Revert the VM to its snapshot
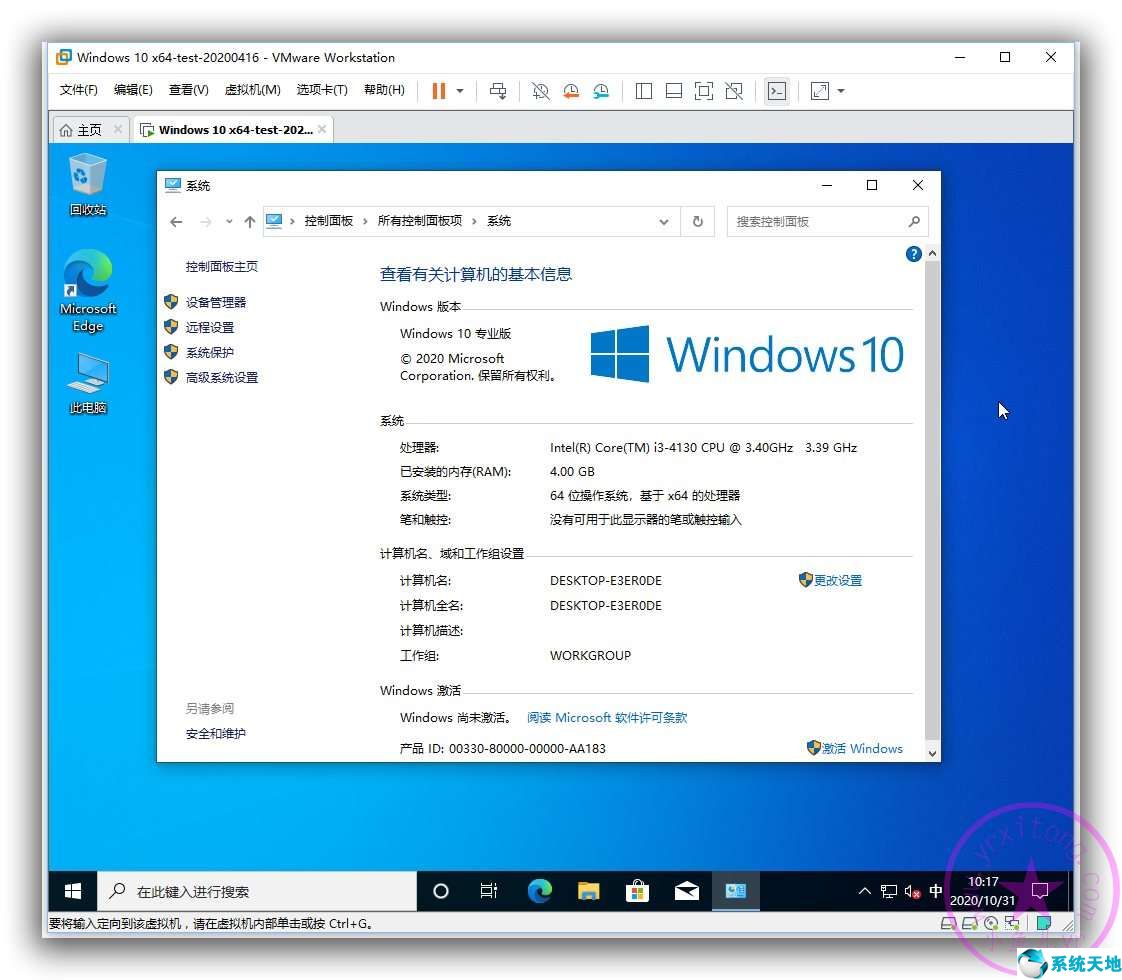 [x=571, y=91]
